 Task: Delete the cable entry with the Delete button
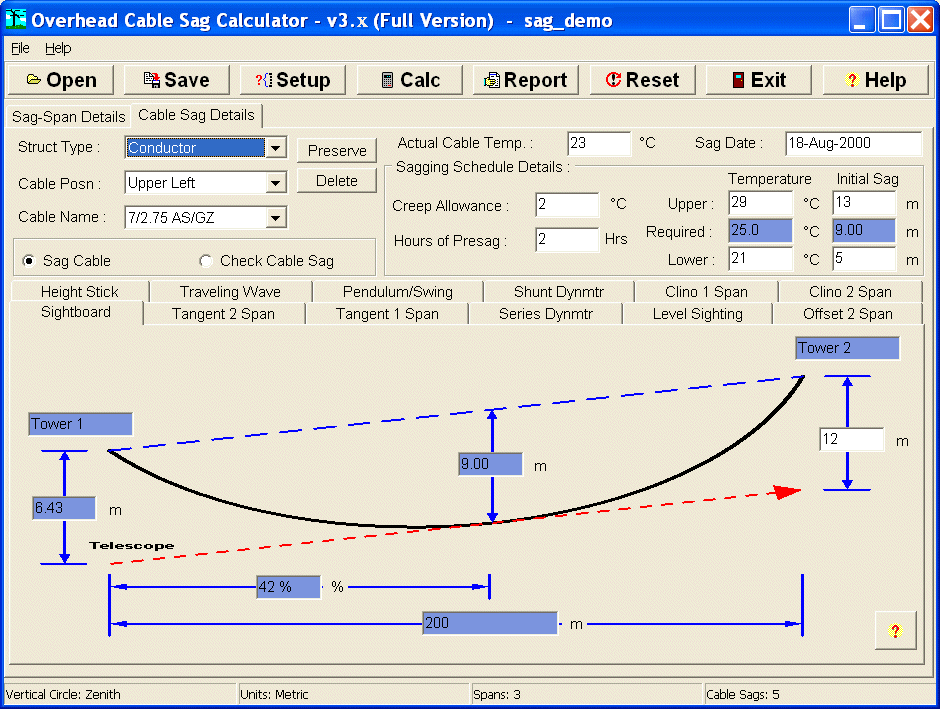point(336,181)
